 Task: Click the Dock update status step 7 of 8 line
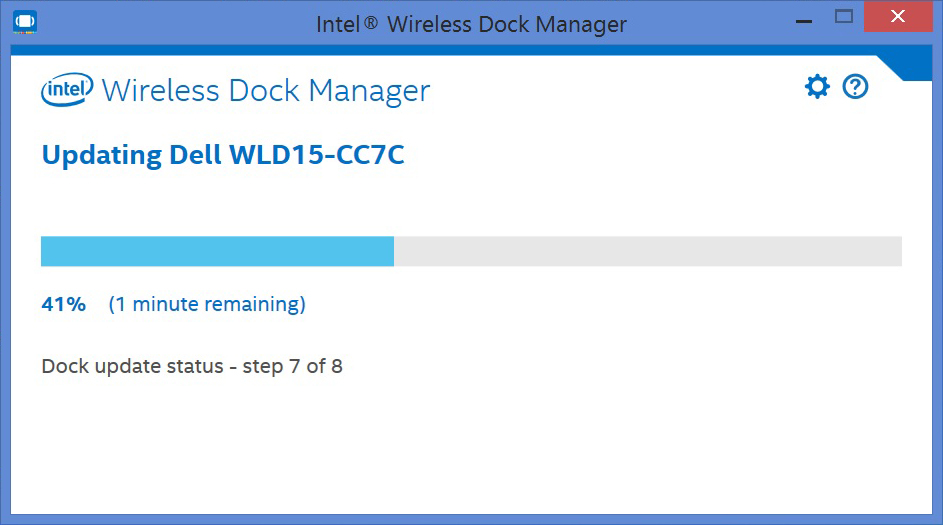point(192,366)
